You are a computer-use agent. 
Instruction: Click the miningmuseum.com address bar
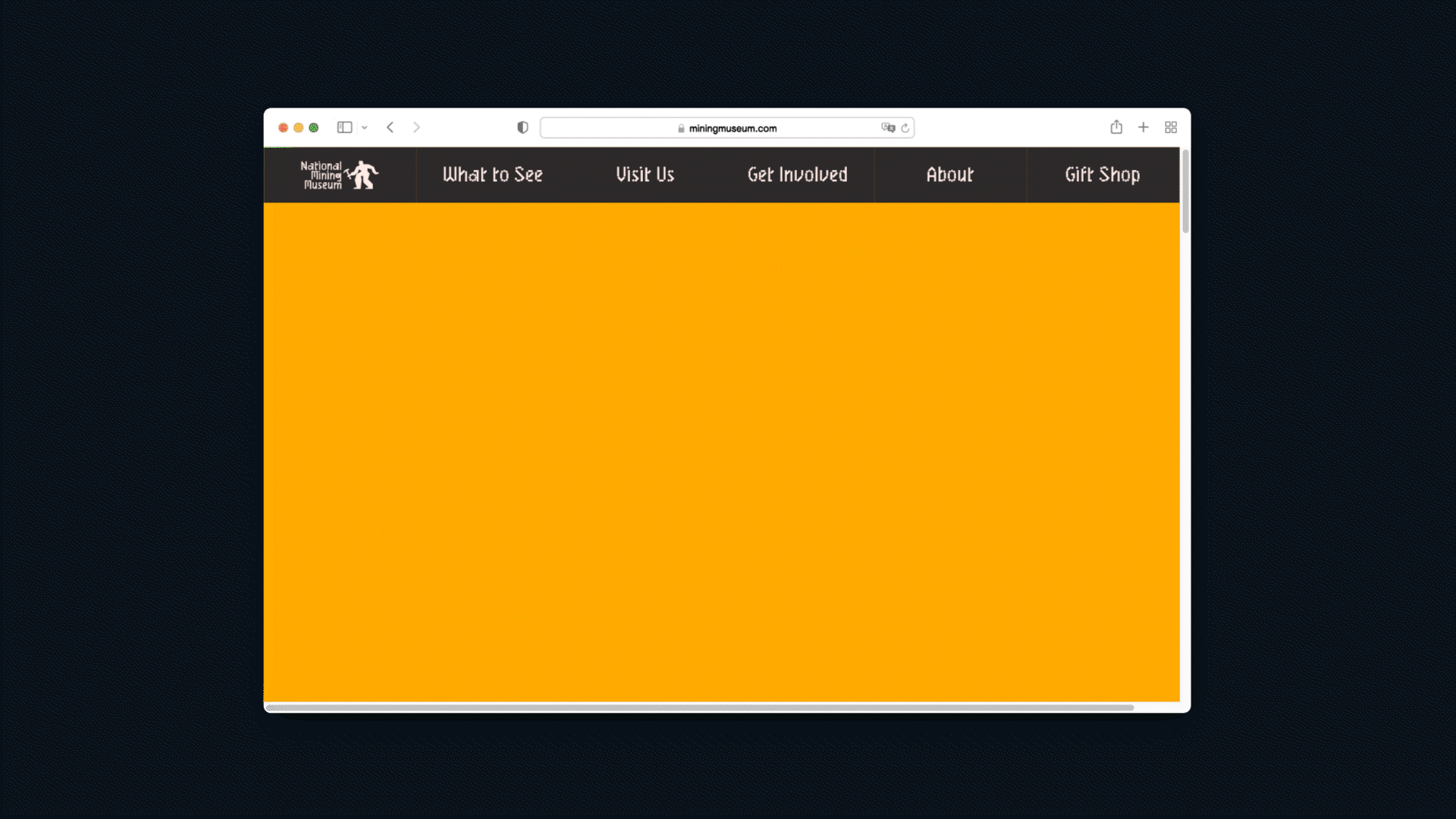tap(733, 128)
